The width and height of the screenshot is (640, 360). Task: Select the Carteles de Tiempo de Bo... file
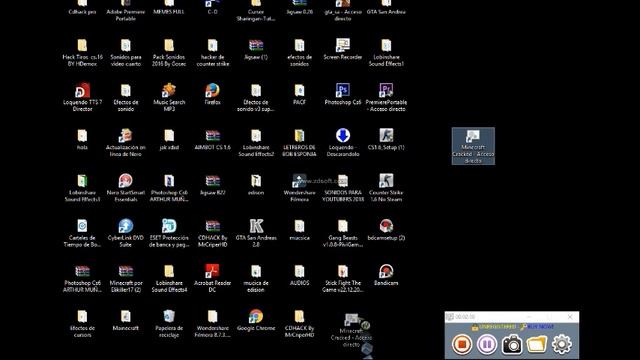click(x=82, y=233)
